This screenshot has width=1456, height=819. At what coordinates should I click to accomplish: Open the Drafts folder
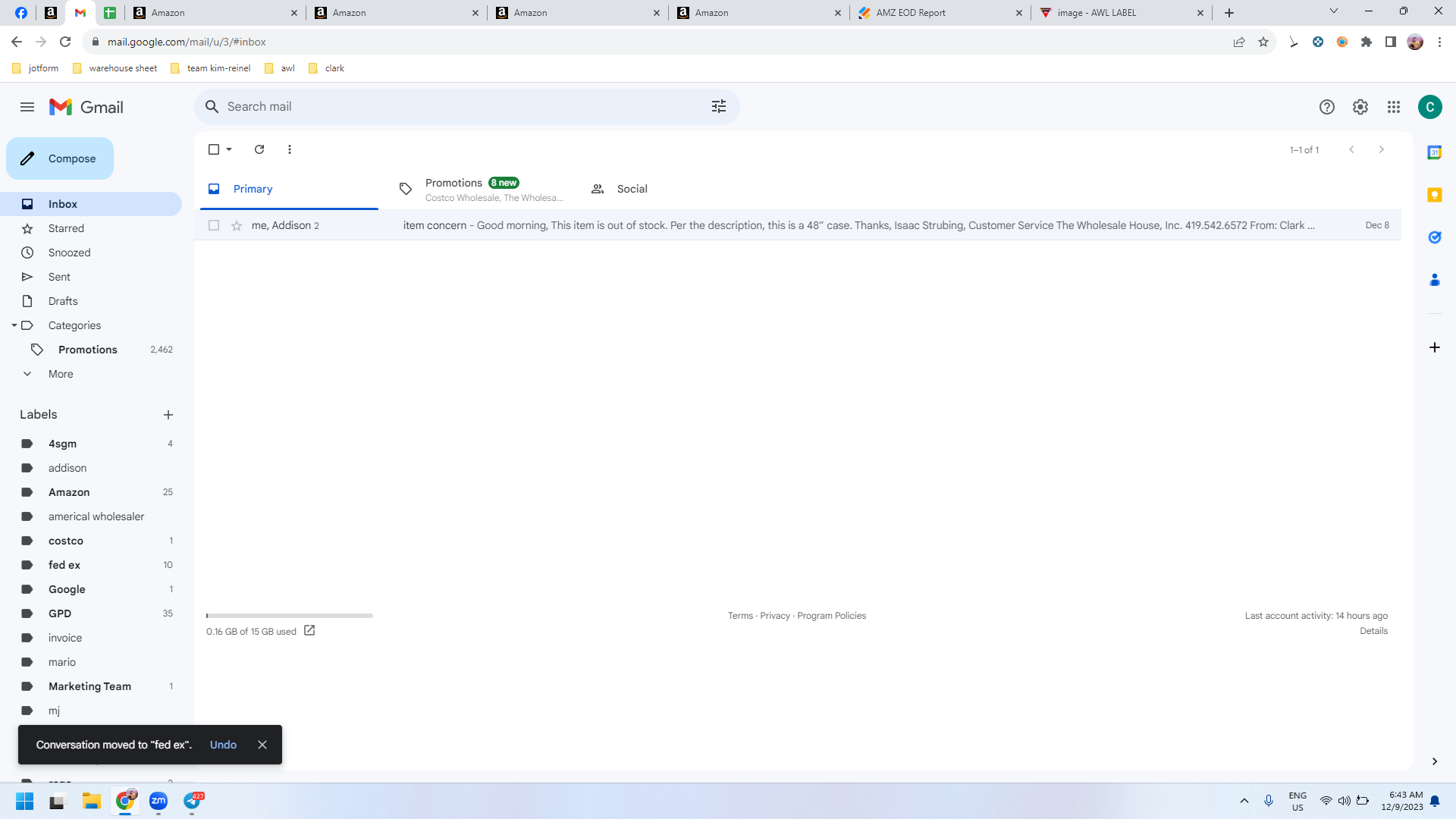click(91, 301)
